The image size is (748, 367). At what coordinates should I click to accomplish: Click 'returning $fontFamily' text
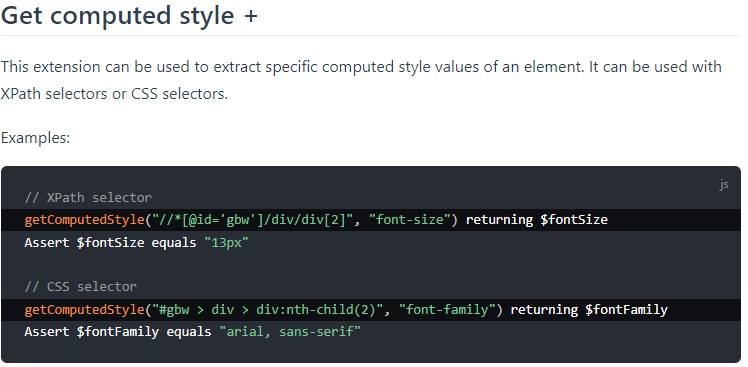pyautogui.click(x=589, y=310)
